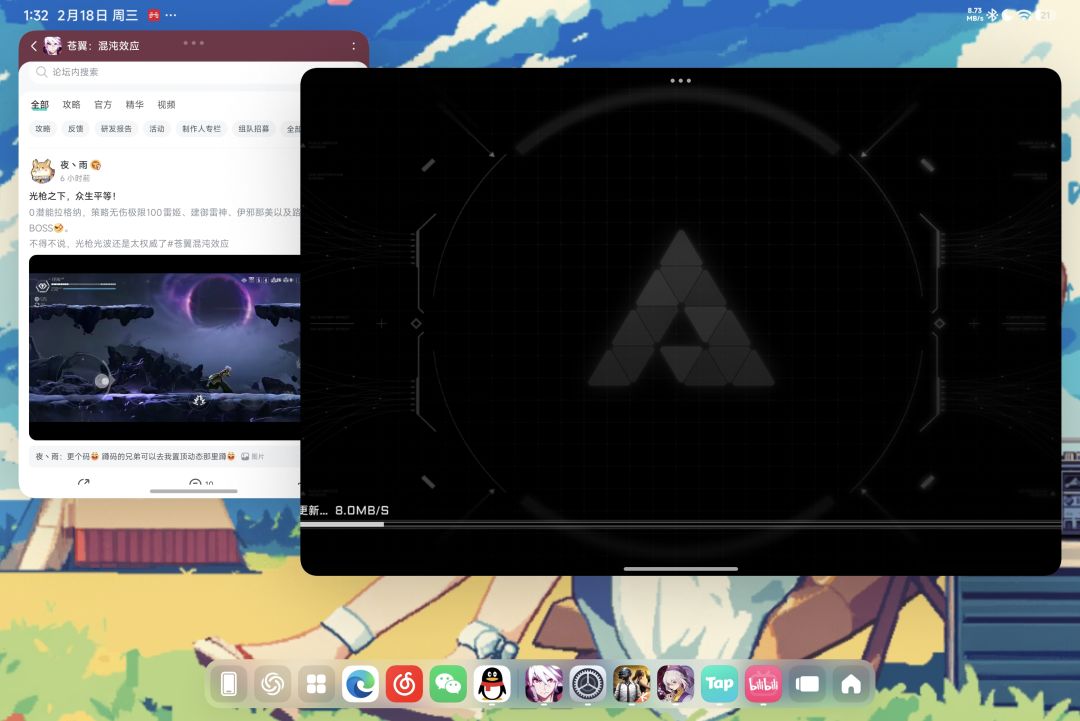Image resolution: width=1080 pixels, height=721 pixels.
Task: Tap the Bluetooth status icon
Action: 992,14
